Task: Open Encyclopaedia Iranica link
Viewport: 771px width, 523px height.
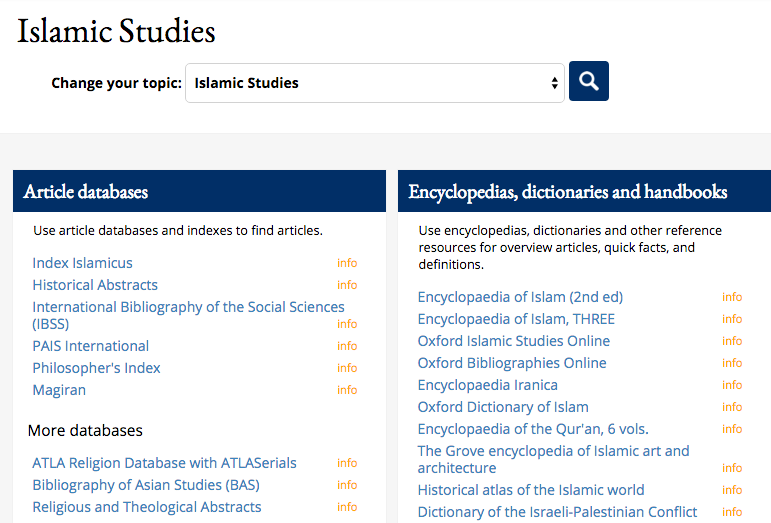Action: pyautogui.click(x=488, y=385)
